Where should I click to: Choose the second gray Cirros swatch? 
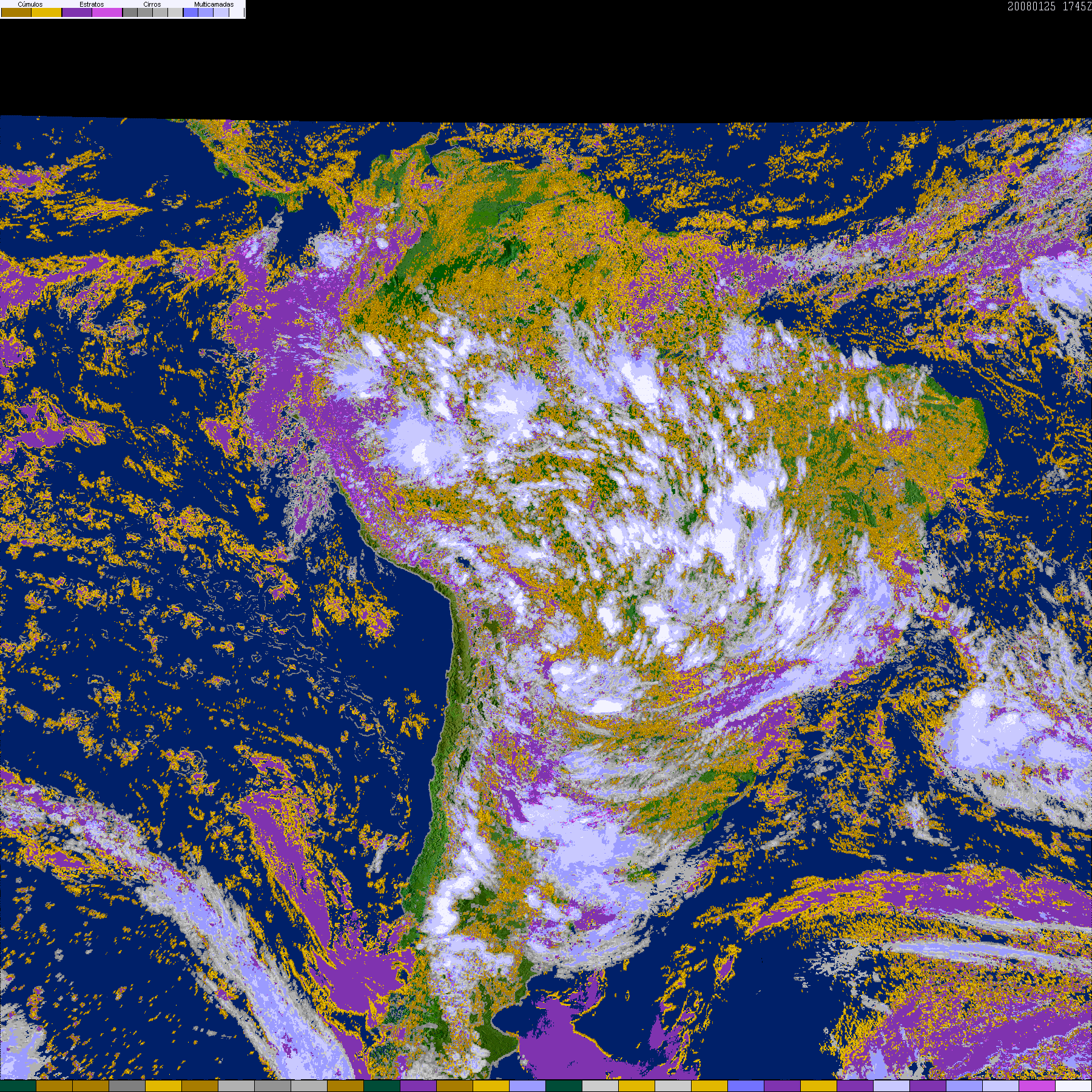145,13
